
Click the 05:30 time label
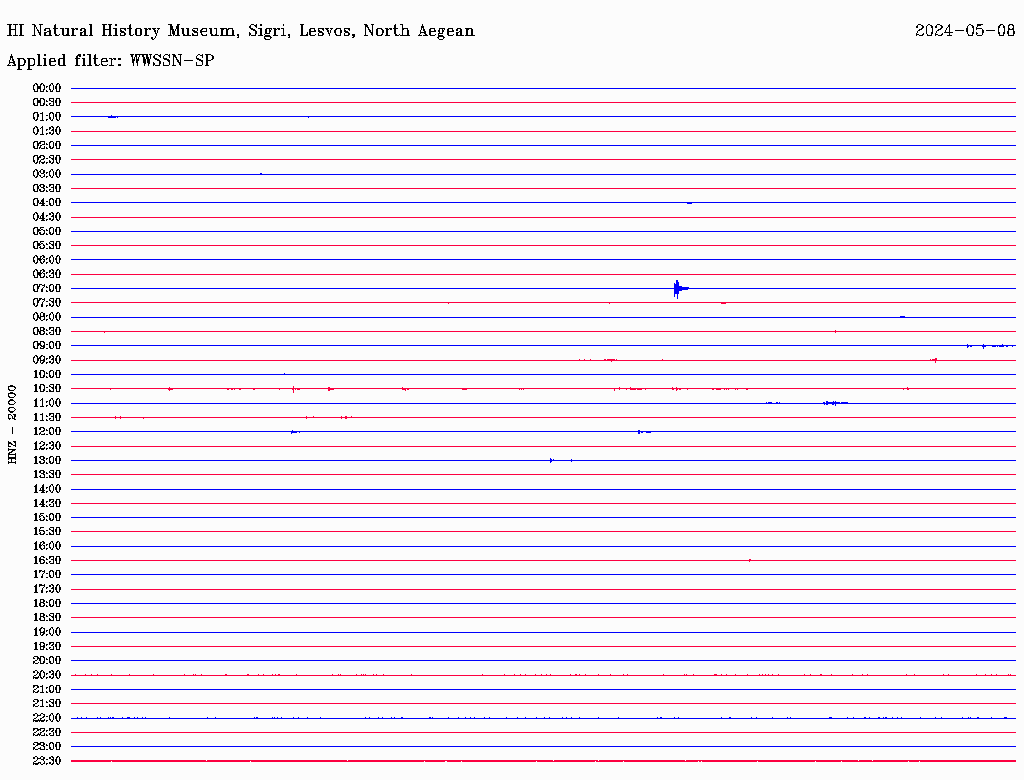[x=47, y=246]
